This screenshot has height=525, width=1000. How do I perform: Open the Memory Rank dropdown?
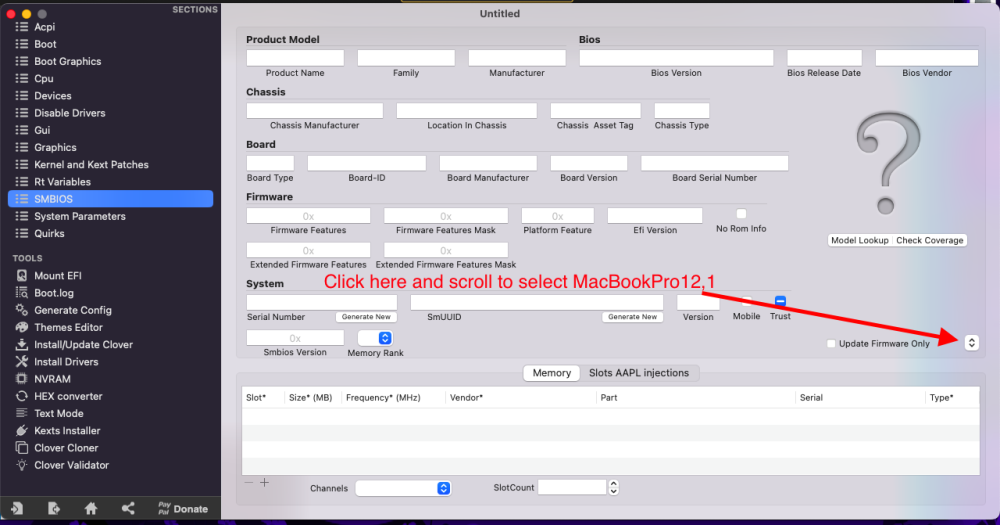(x=375, y=338)
